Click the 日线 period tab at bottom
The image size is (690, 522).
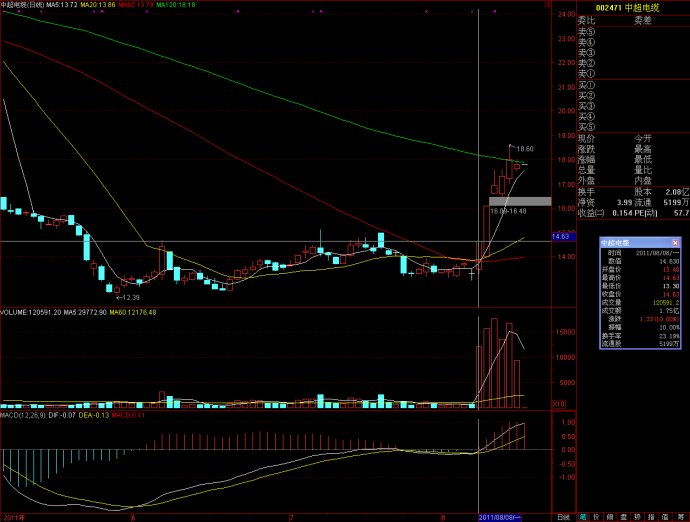(x=564, y=517)
